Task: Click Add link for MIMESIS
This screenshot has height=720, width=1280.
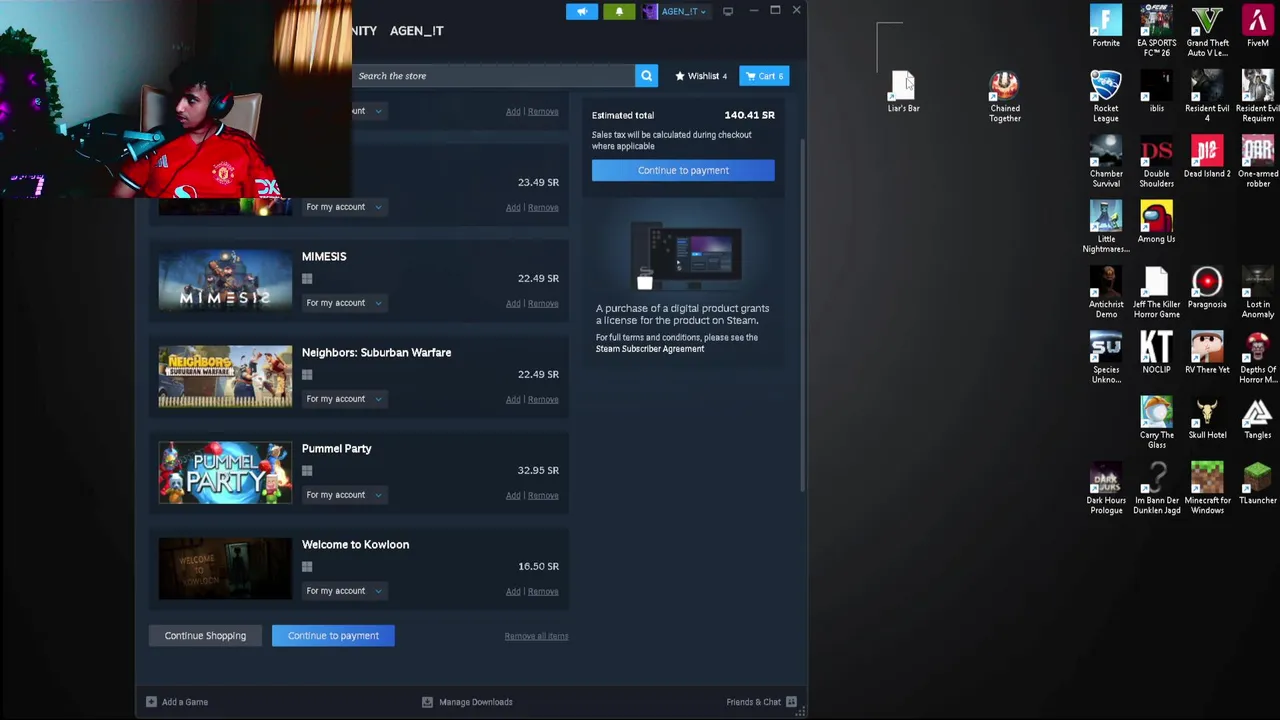Action: tap(513, 303)
